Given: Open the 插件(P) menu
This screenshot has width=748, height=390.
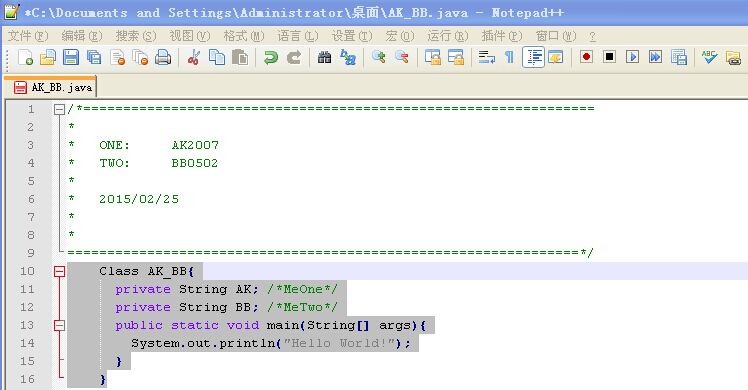Looking at the screenshot, I should click(x=502, y=36).
